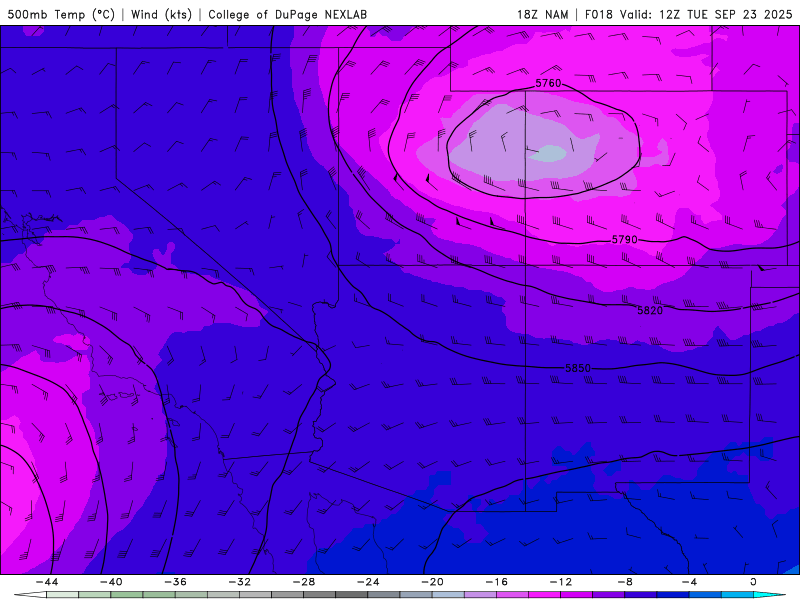Click the 5850 height contour label
This screenshot has width=800, height=600.
pyautogui.click(x=578, y=368)
